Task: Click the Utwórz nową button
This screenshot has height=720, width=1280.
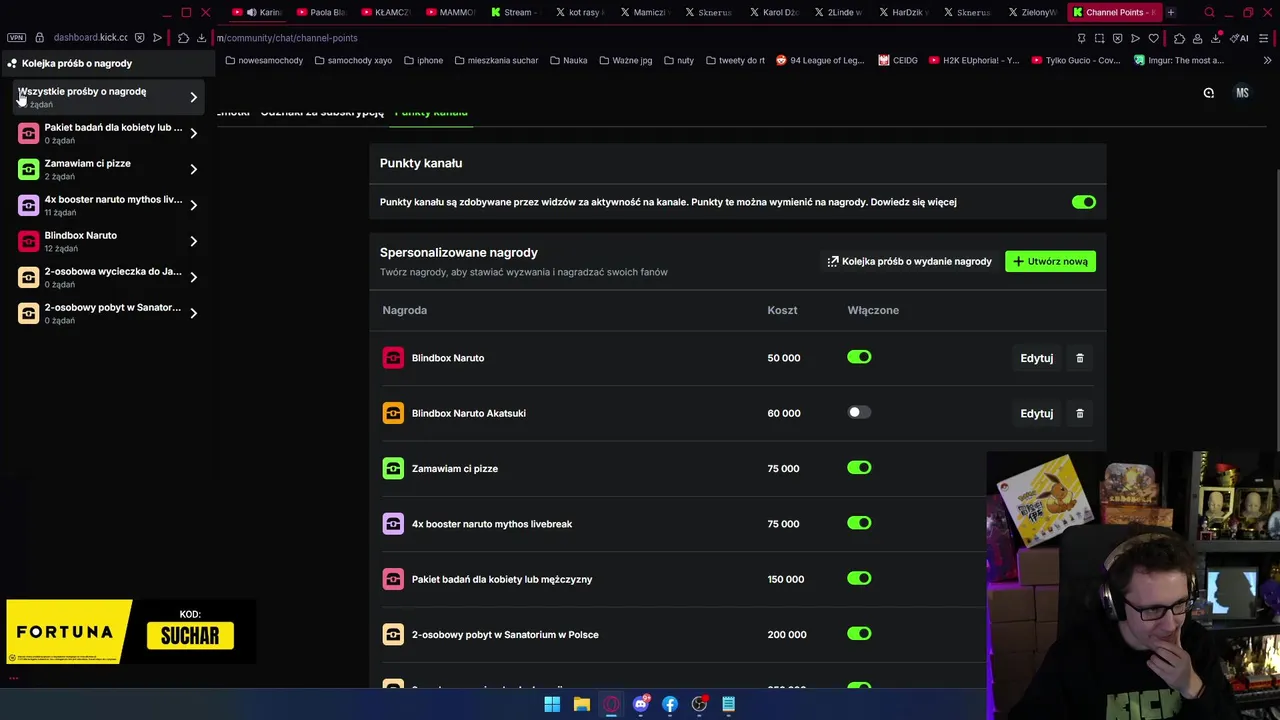Action: point(1050,261)
